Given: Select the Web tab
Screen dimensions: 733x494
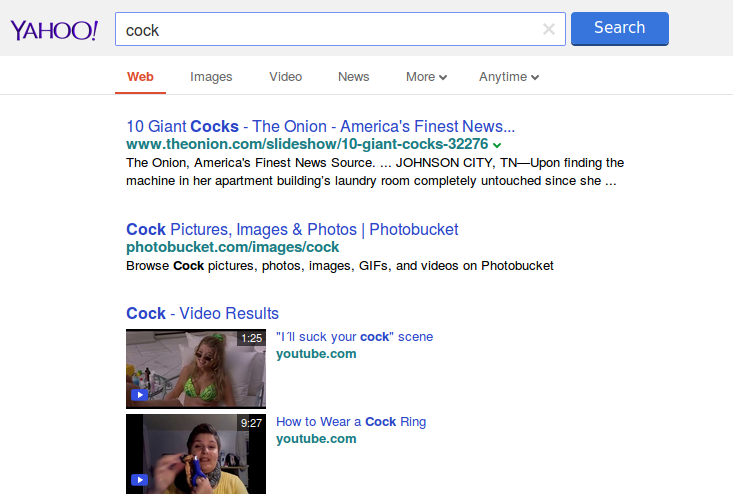Looking at the screenshot, I should [x=140, y=77].
